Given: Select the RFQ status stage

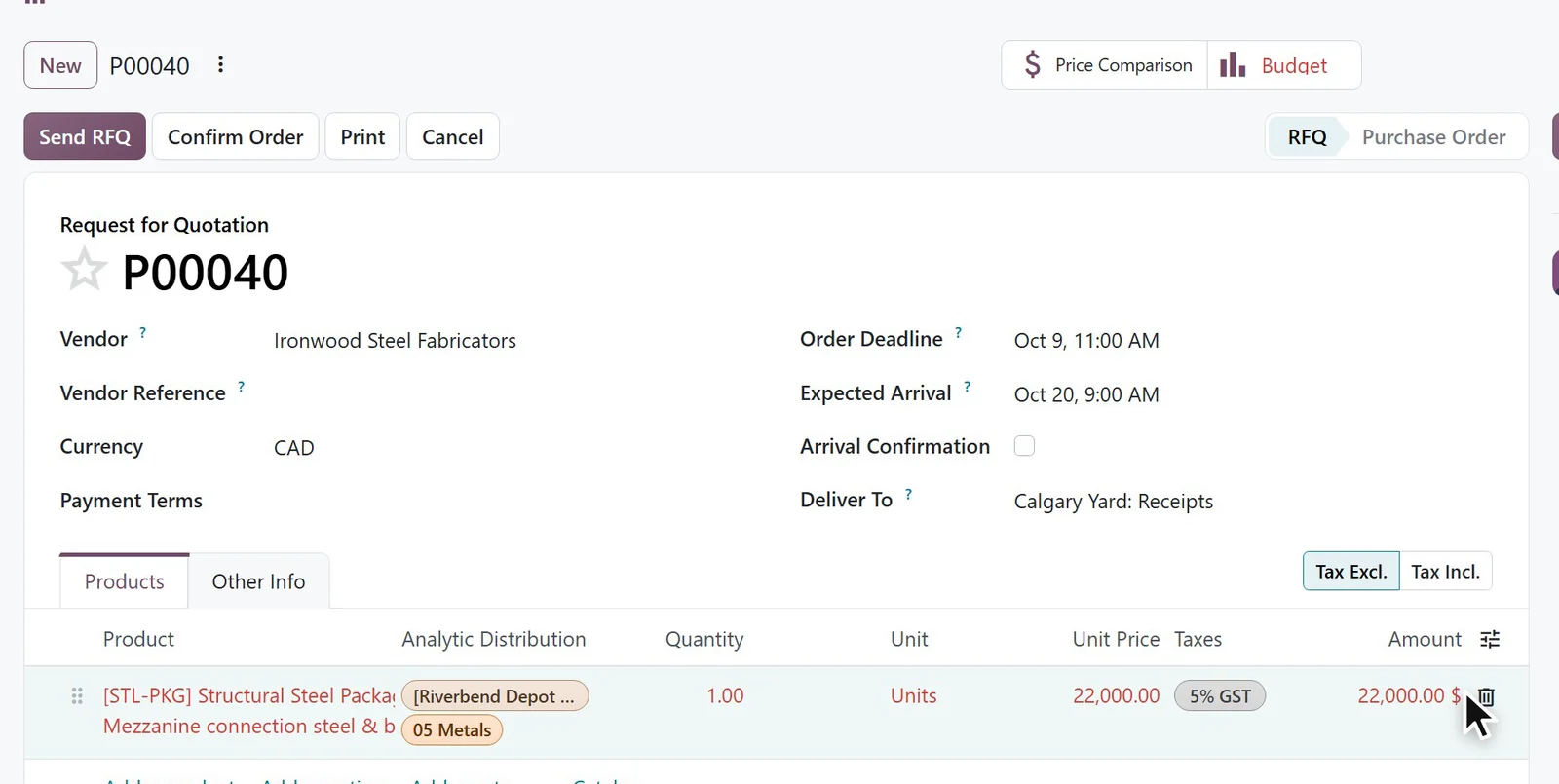Looking at the screenshot, I should tap(1307, 137).
